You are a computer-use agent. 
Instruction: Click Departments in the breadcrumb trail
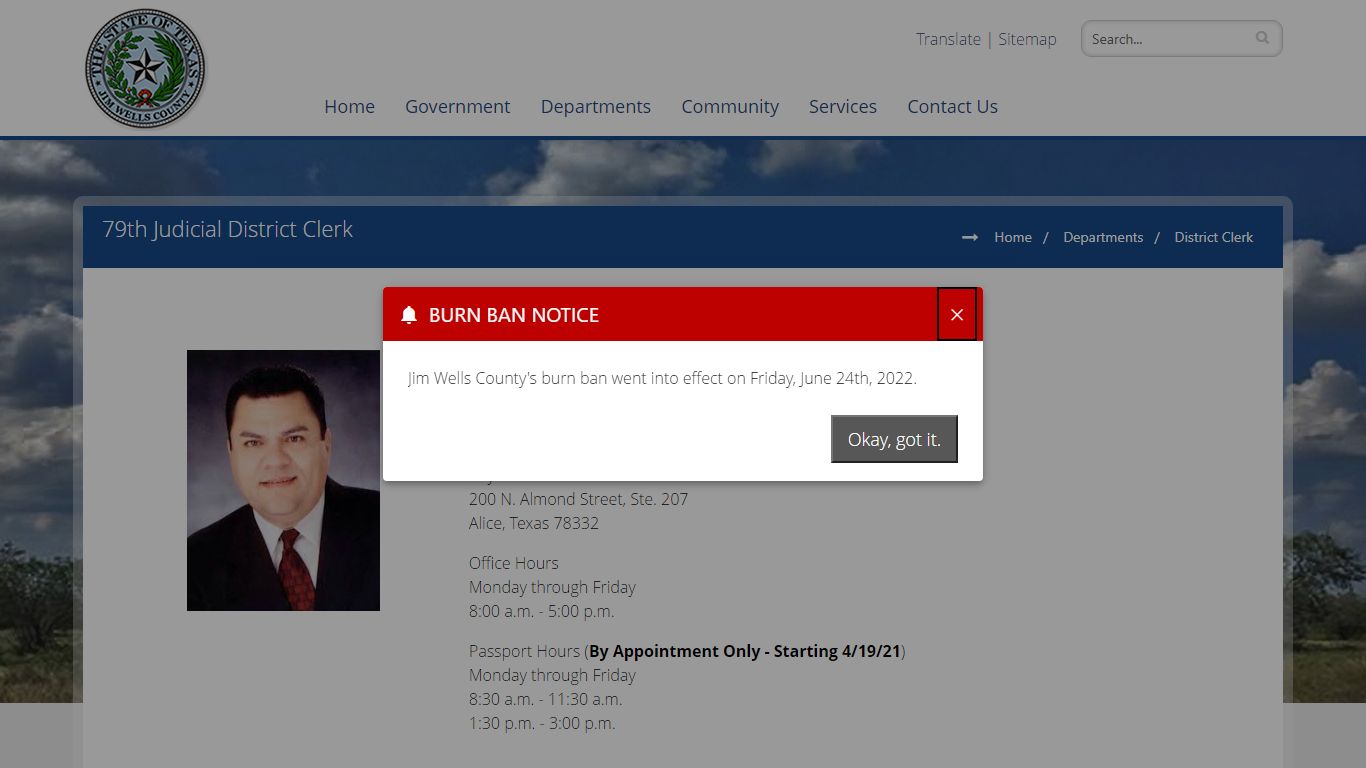1103,237
